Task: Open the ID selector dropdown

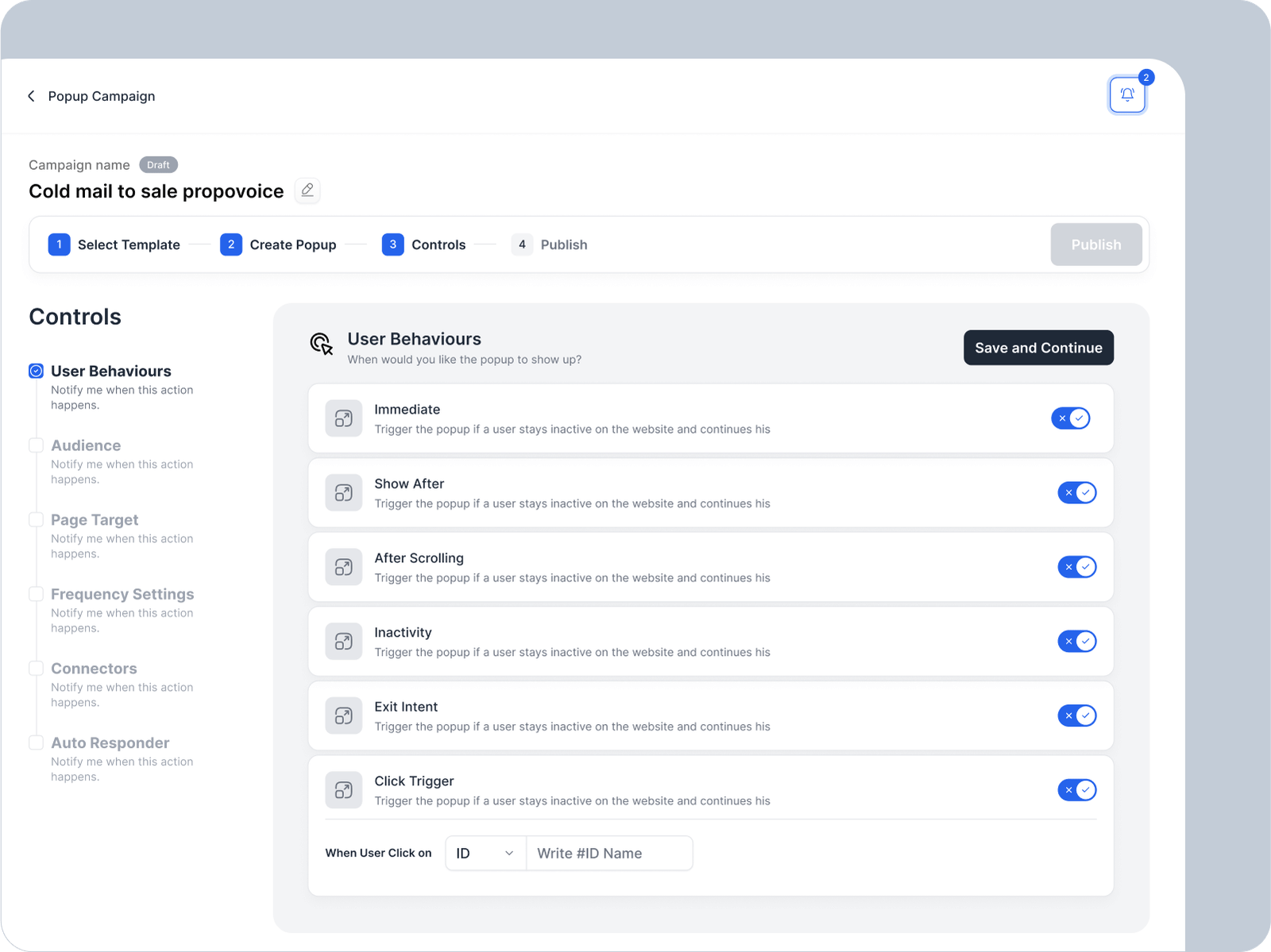Action: (485, 854)
